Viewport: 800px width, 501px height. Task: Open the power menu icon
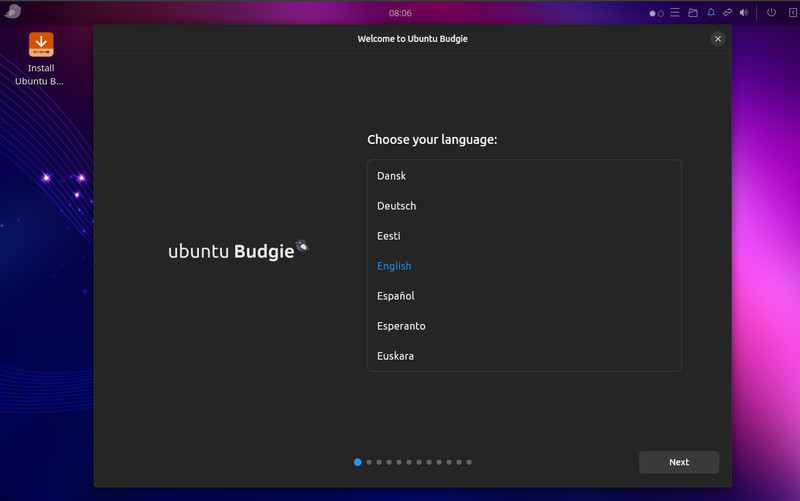[771, 13]
